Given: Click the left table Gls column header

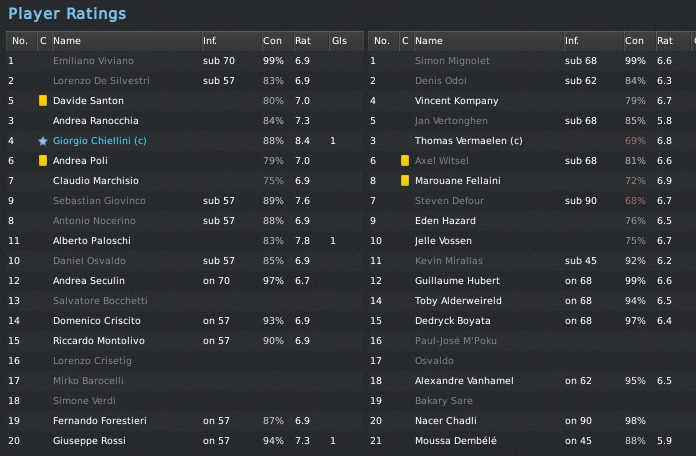Looking at the screenshot, I should 339,41.
